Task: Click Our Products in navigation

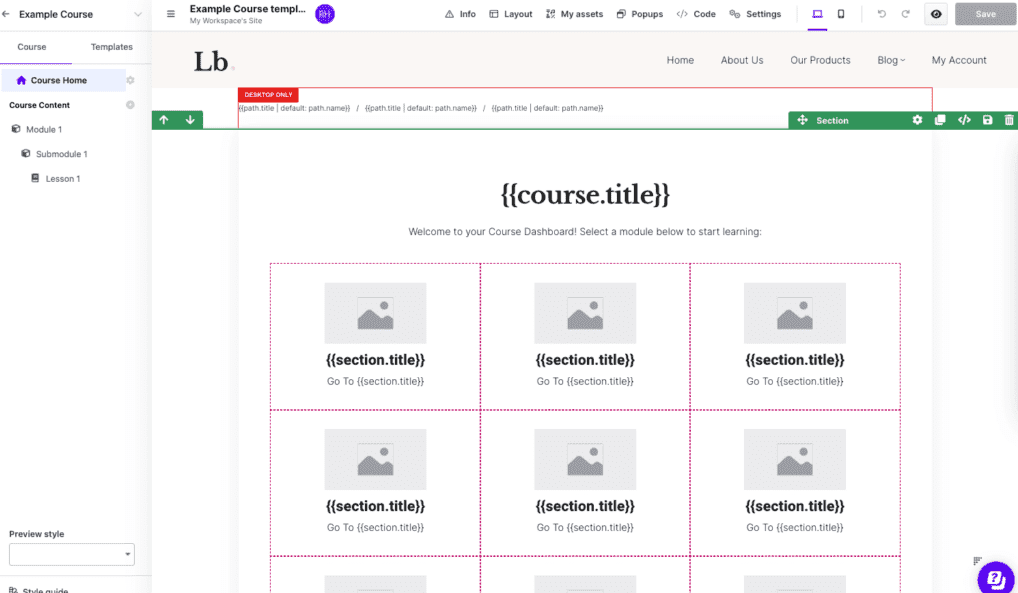Action: point(820,60)
